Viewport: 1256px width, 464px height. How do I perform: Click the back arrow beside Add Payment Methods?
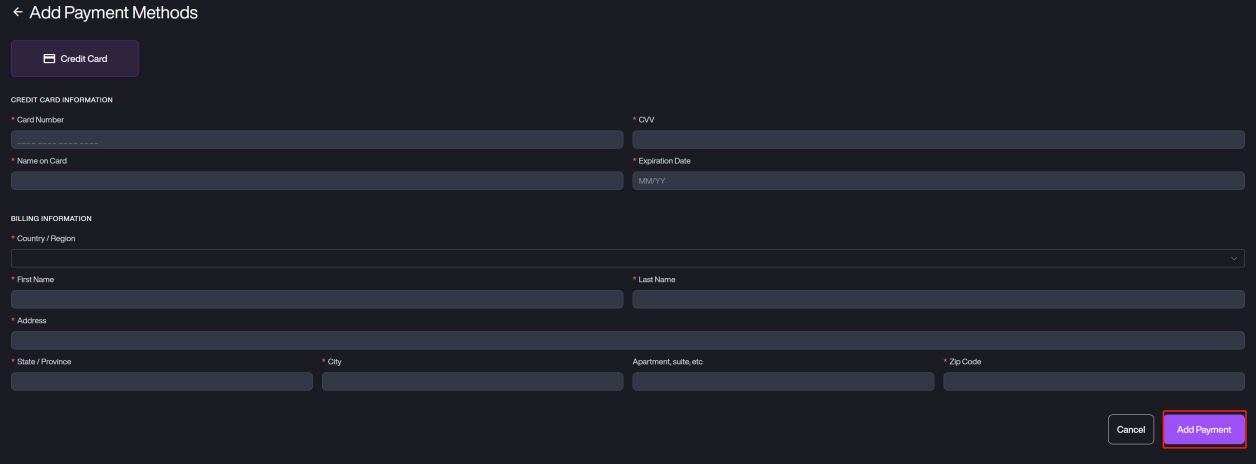click(x=17, y=13)
